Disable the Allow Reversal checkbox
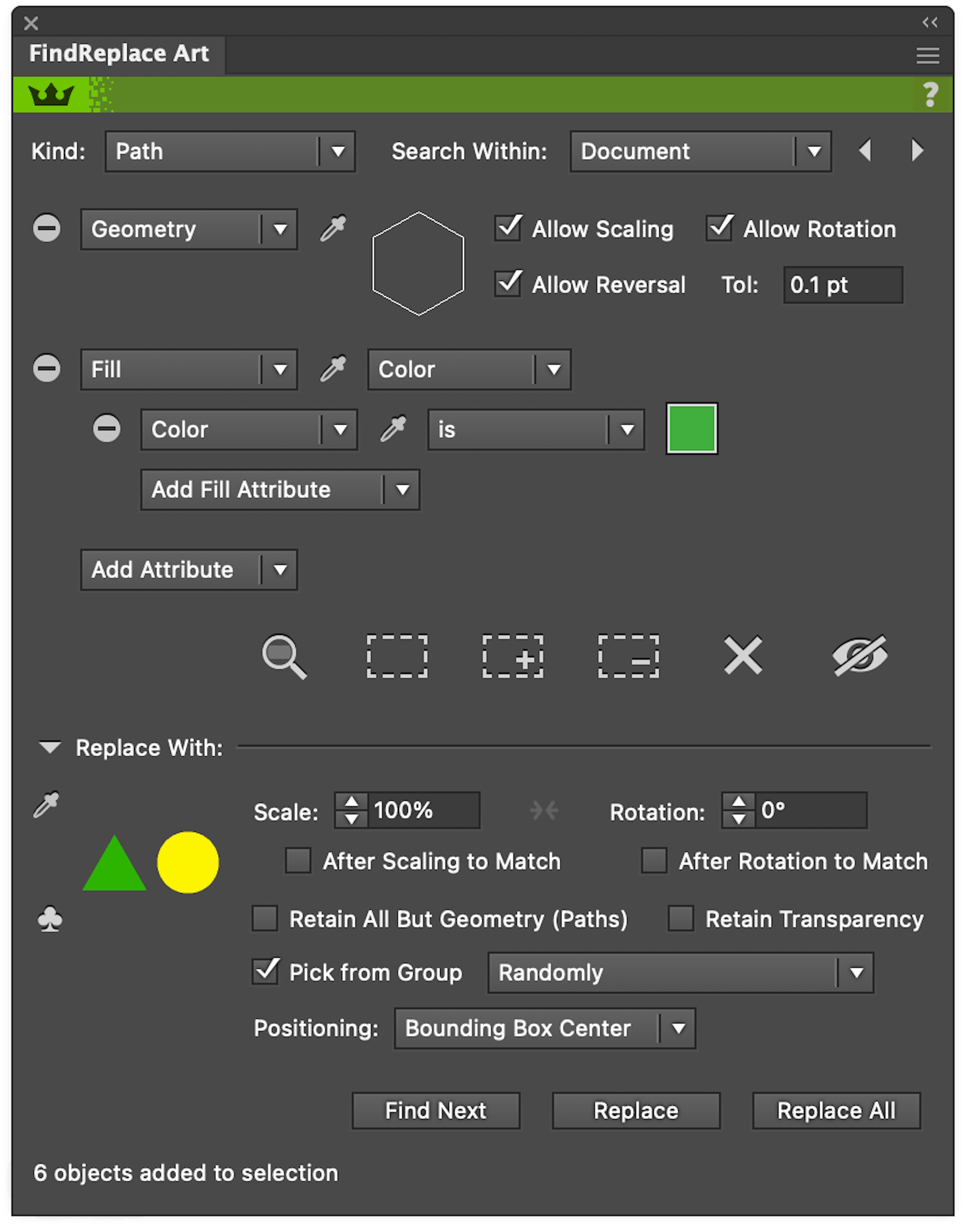967x1232 pixels. click(508, 284)
